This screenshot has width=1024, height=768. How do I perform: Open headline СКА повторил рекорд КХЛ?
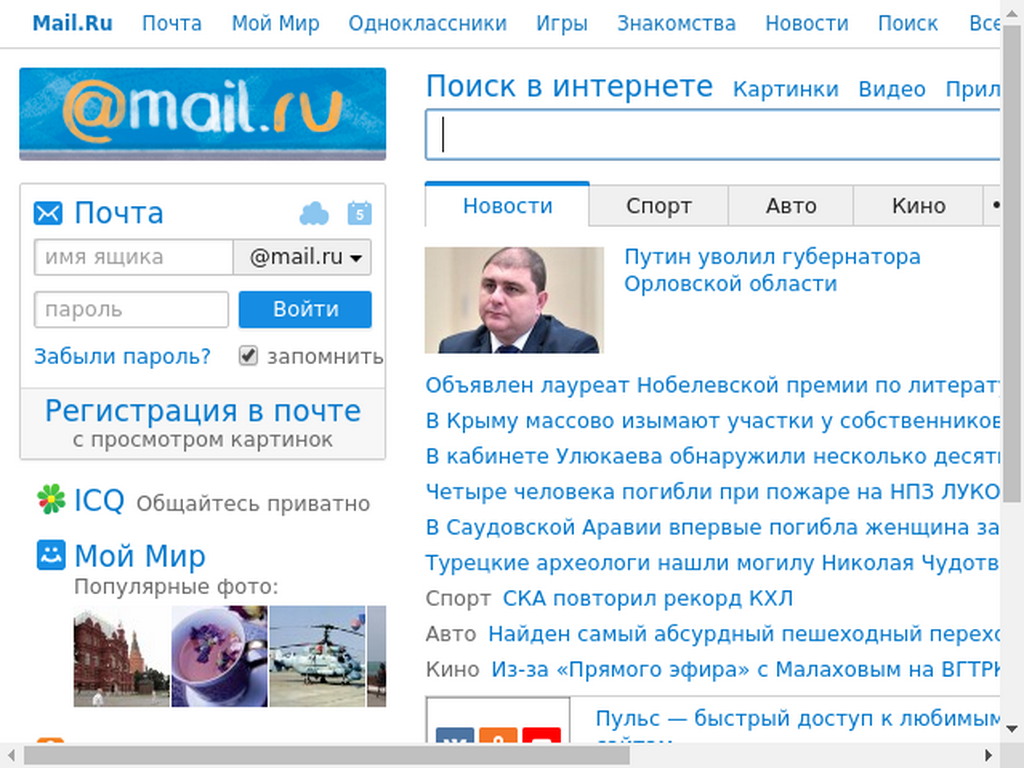tap(648, 598)
